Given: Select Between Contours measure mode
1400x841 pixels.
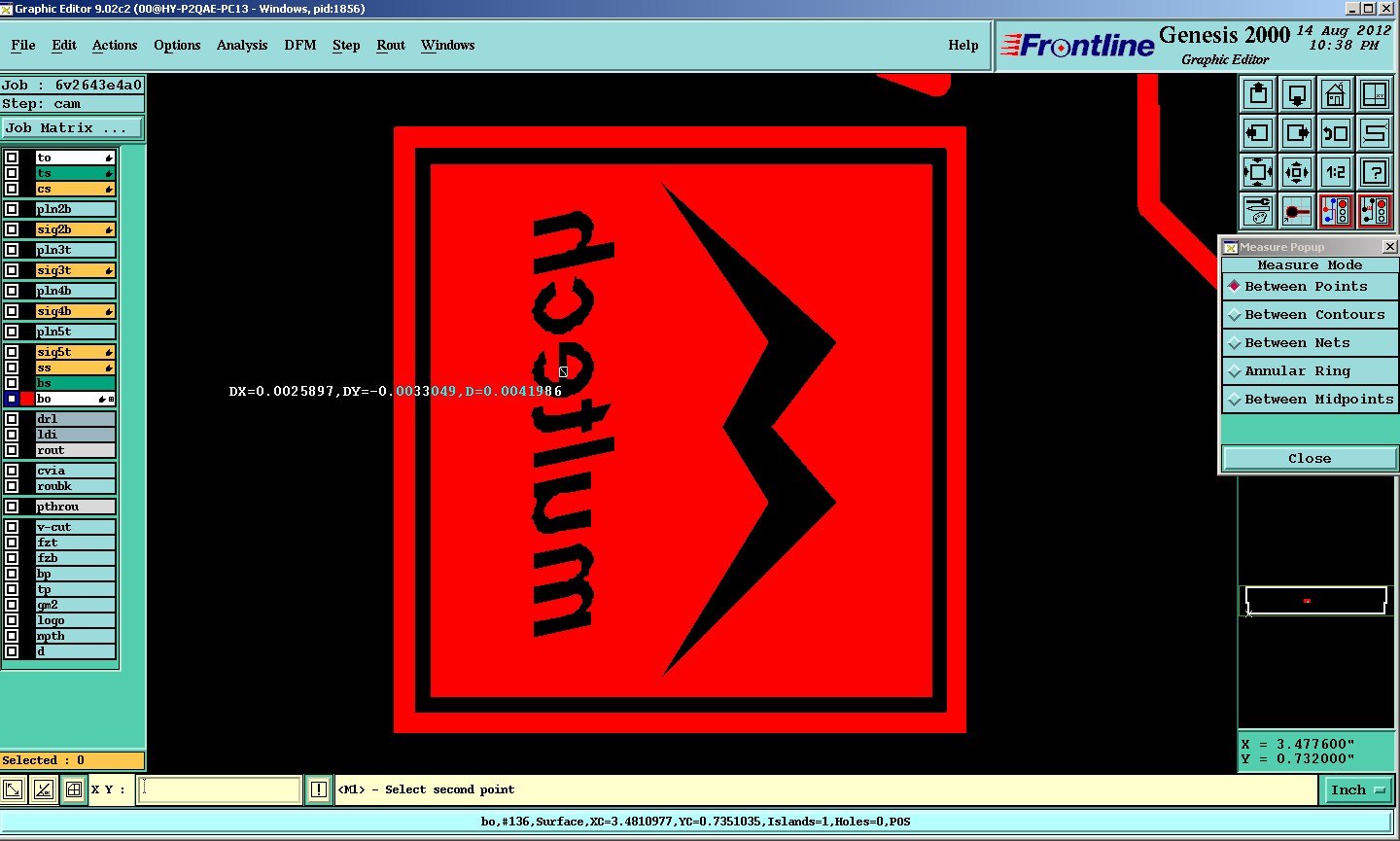Looking at the screenshot, I should 1310,314.
